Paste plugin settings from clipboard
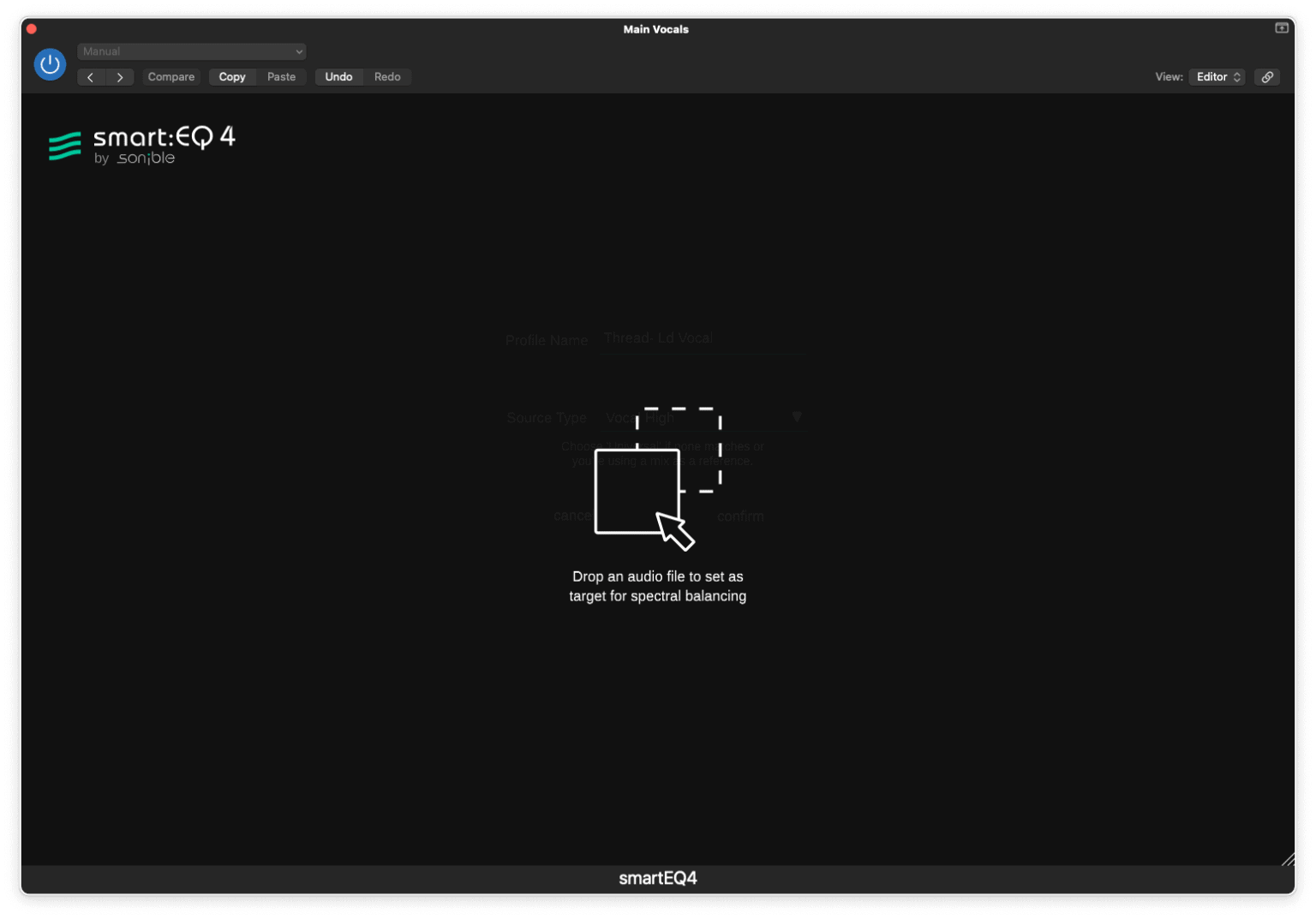The width and height of the screenshot is (1316, 919). 281,76
